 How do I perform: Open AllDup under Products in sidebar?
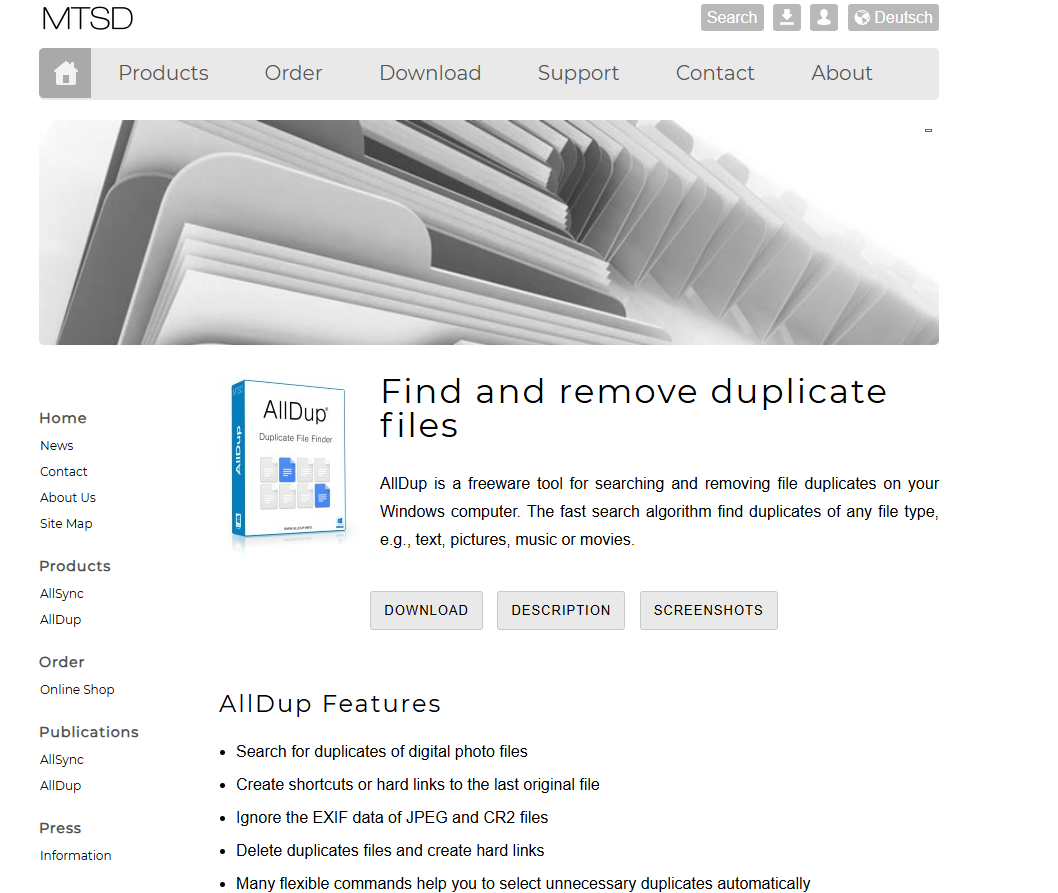click(x=60, y=620)
